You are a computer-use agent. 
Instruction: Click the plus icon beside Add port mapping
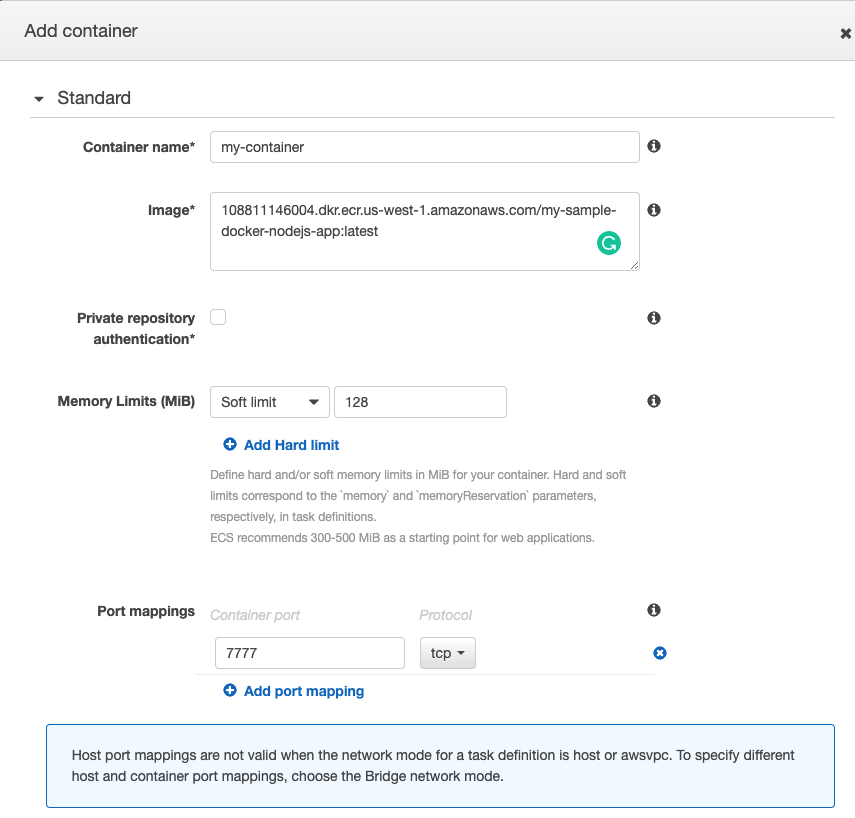230,690
